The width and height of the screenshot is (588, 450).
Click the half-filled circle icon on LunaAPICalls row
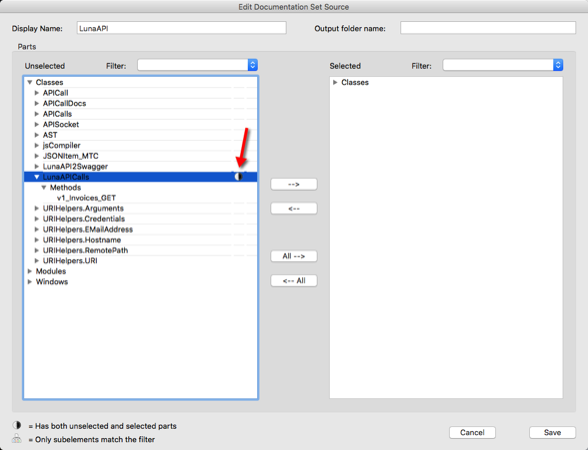click(238, 177)
